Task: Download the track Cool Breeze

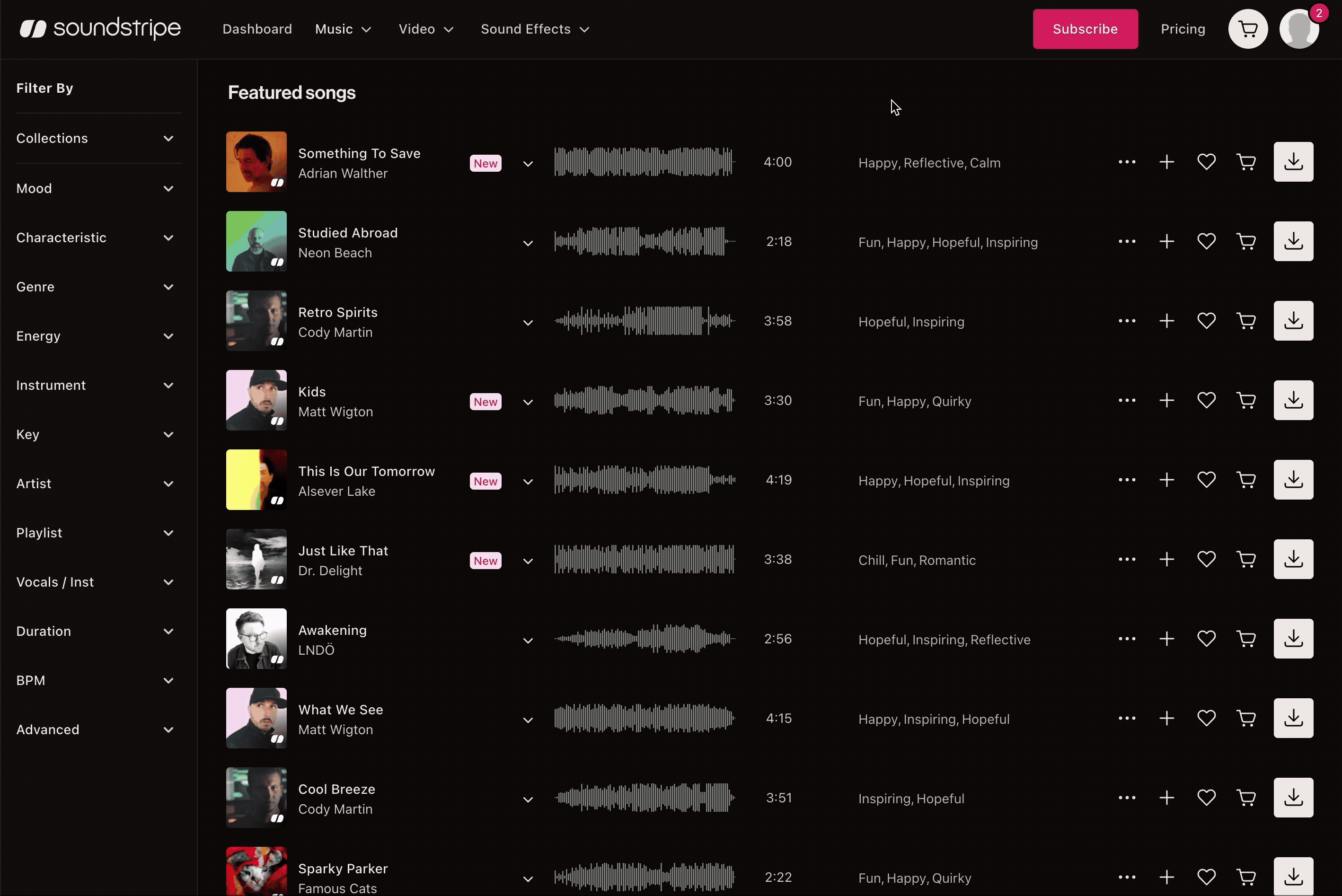Action: click(1293, 798)
